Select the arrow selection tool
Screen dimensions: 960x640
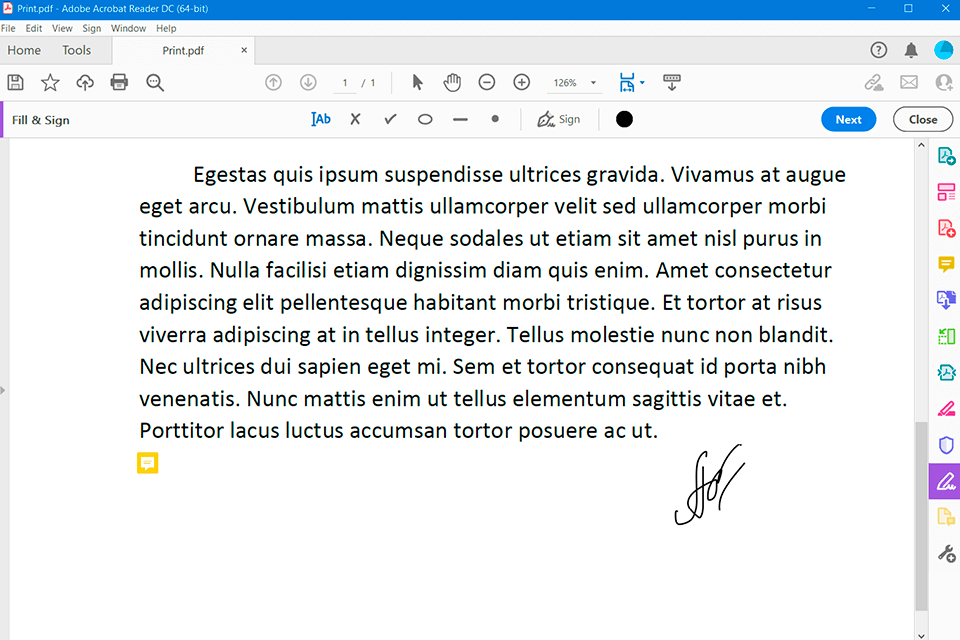(418, 82)
